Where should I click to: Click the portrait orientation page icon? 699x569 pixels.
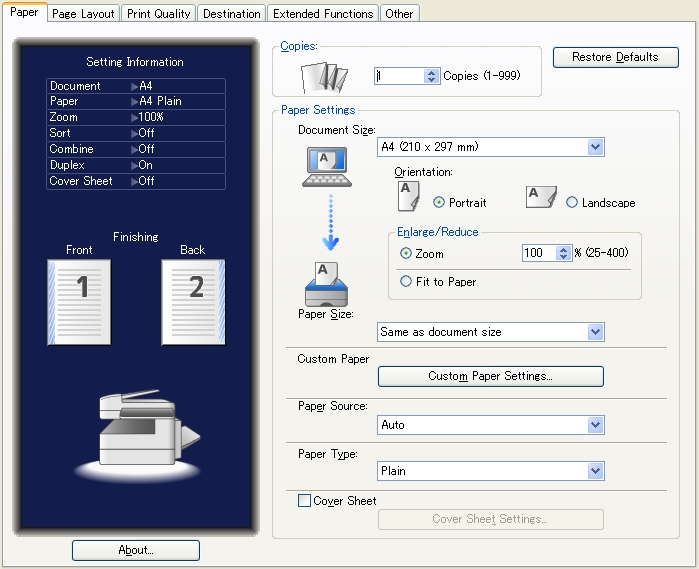click(x=409, y=195)
